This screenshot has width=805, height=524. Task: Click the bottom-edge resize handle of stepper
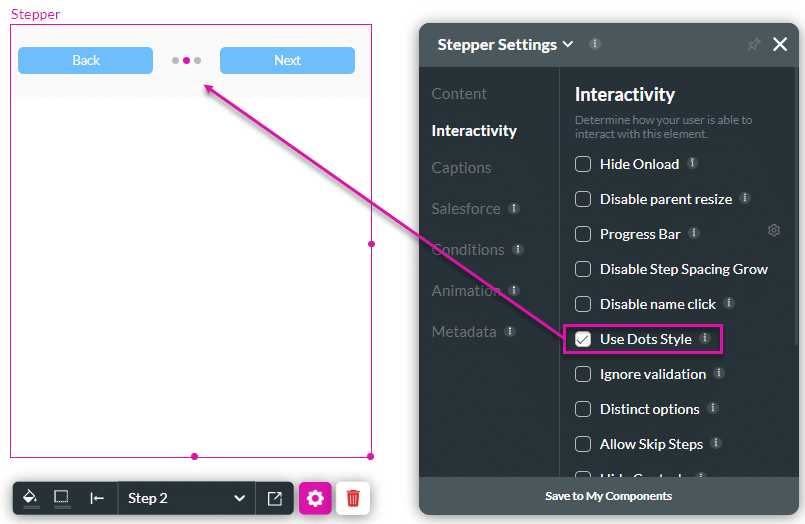point(194,456)
